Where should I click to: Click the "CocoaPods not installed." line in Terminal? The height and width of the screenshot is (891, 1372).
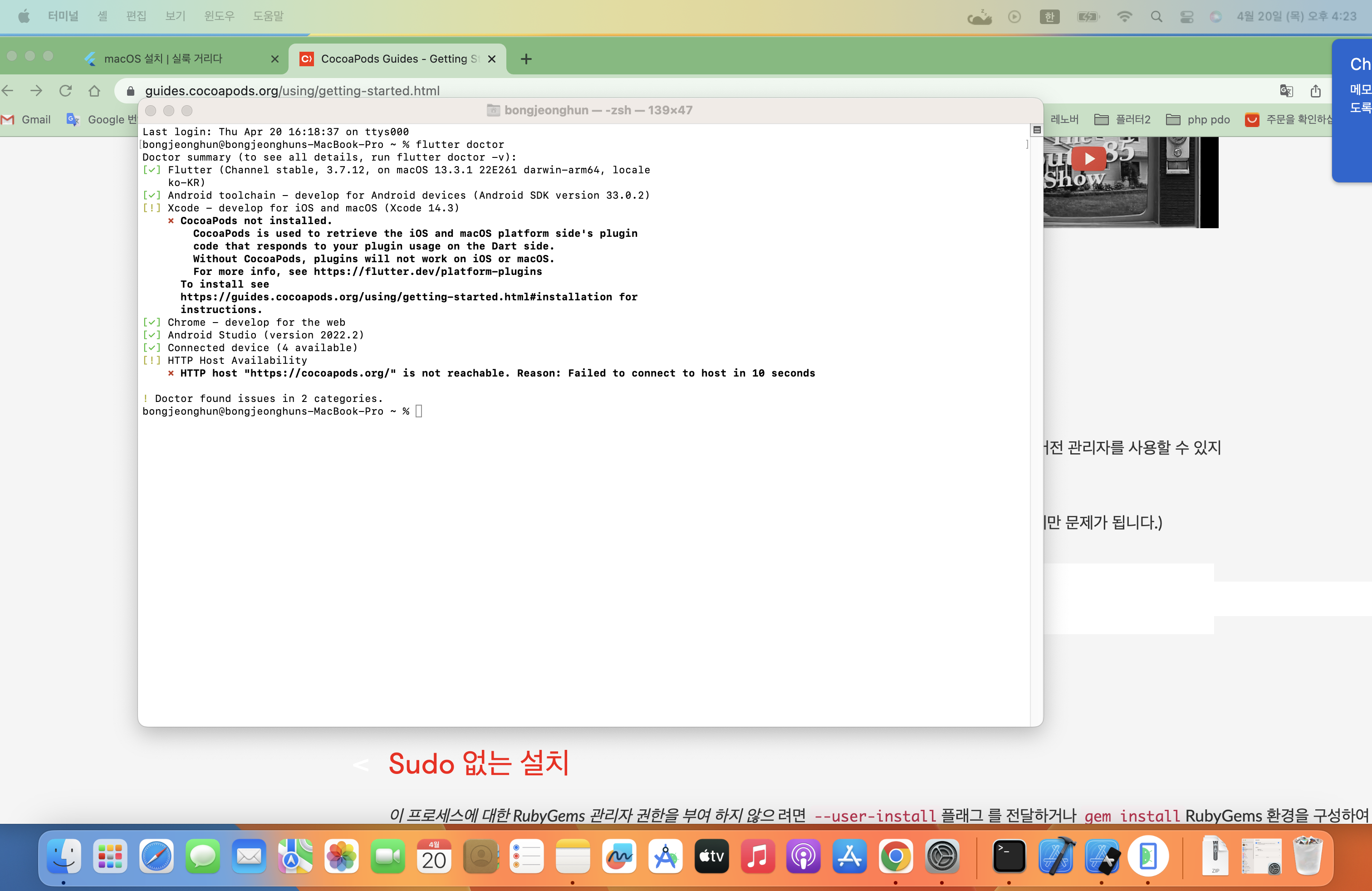click(256, 221)
